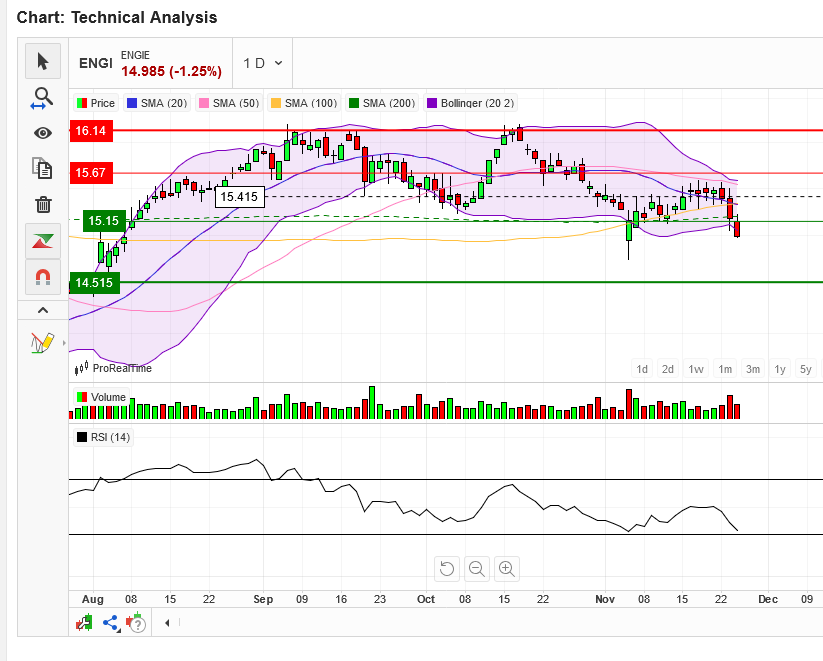823x661 pixels.
Task: Click the 15.67 resistance level label
Action: (91, 173)
